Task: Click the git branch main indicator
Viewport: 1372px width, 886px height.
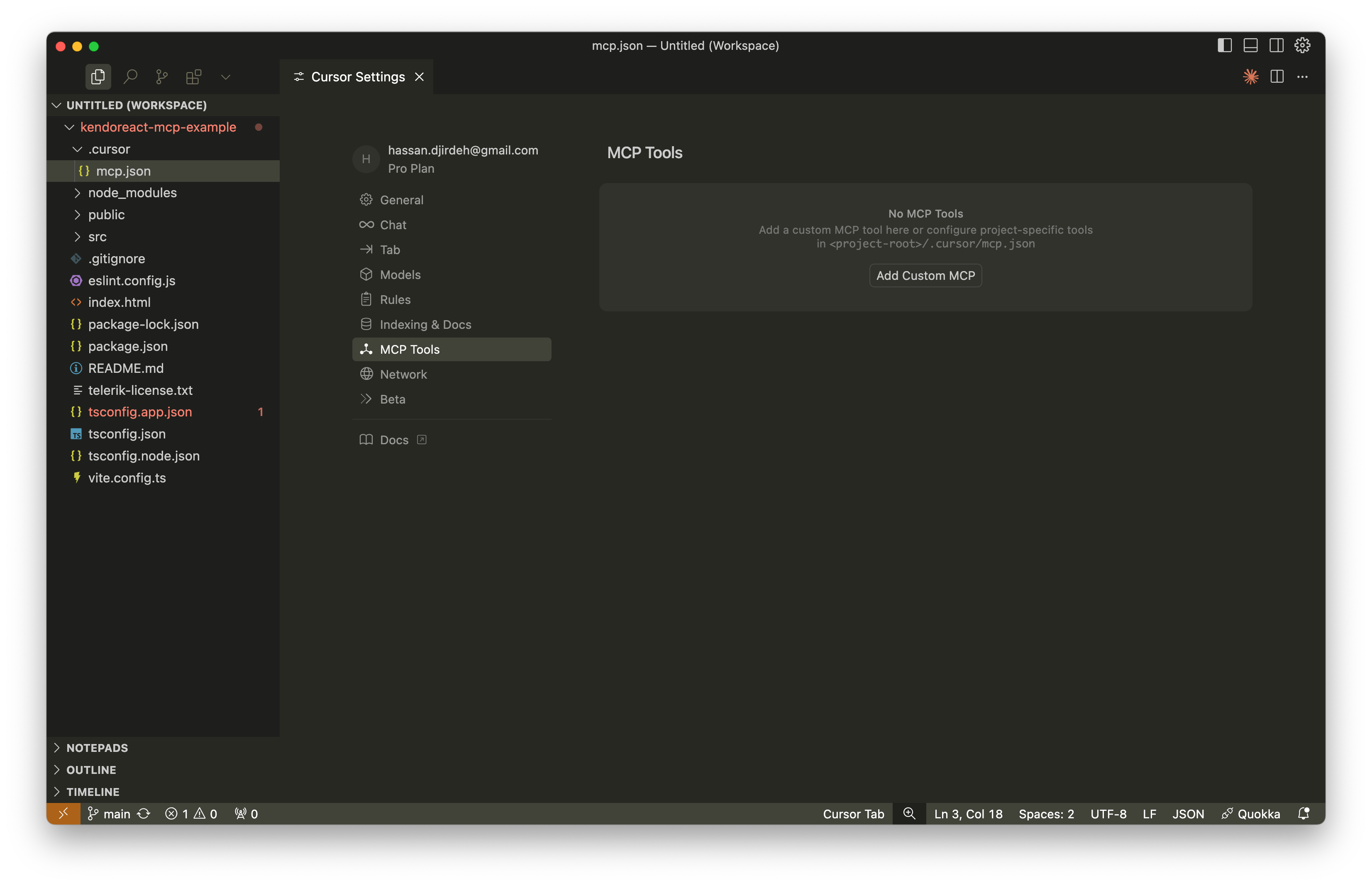Action: 109,813
